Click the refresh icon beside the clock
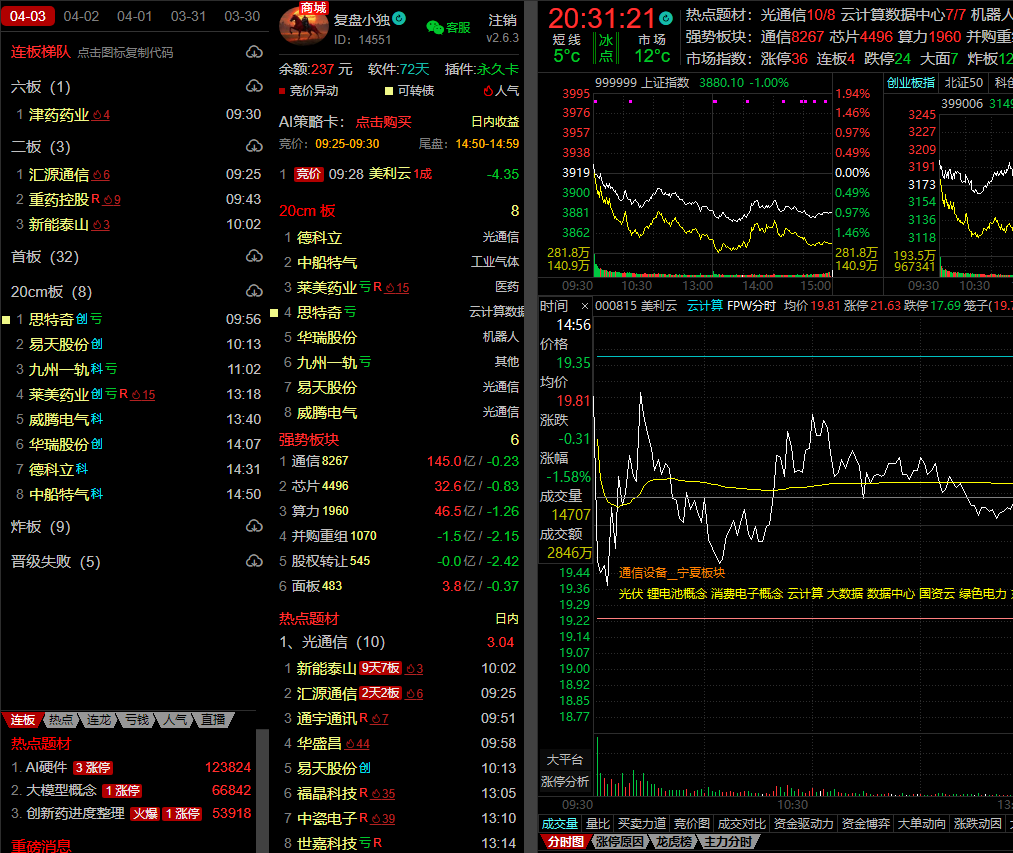The height and width of the screenshot is (853, 1013). [x=667, y=18]
